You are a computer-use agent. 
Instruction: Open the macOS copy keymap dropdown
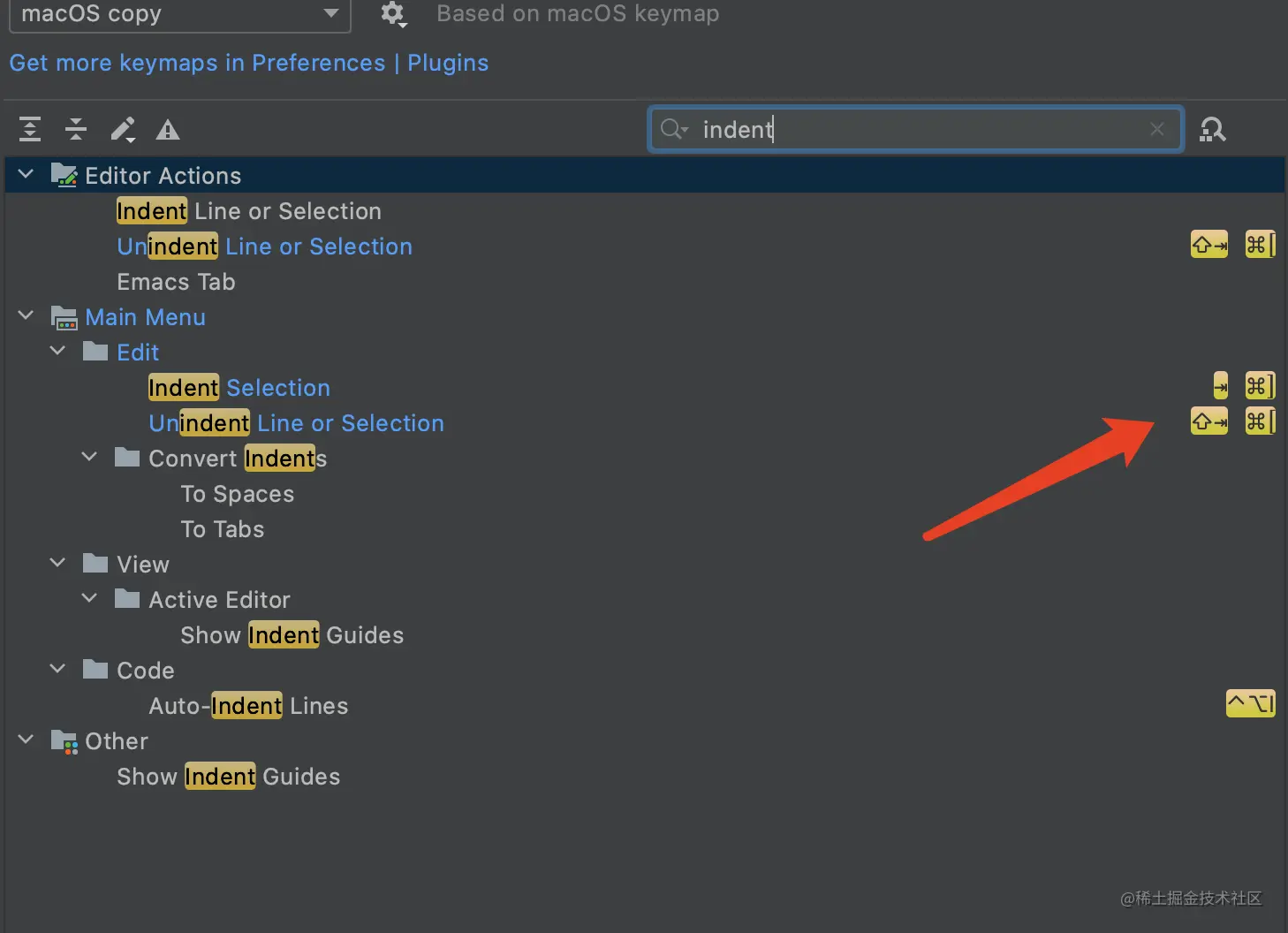[179, 14]
